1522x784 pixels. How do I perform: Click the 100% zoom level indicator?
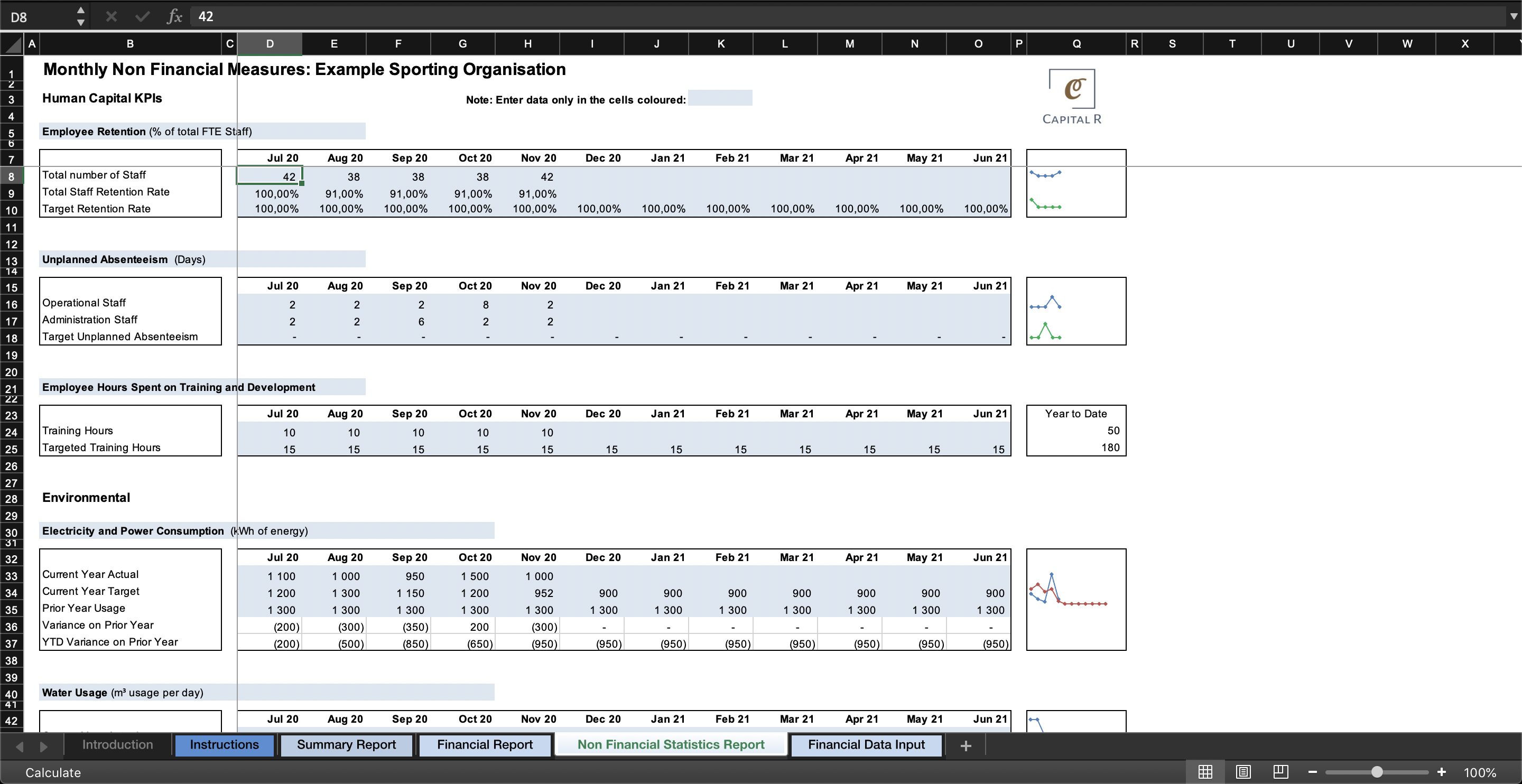pyautogui.click(x=1480, y=772)
